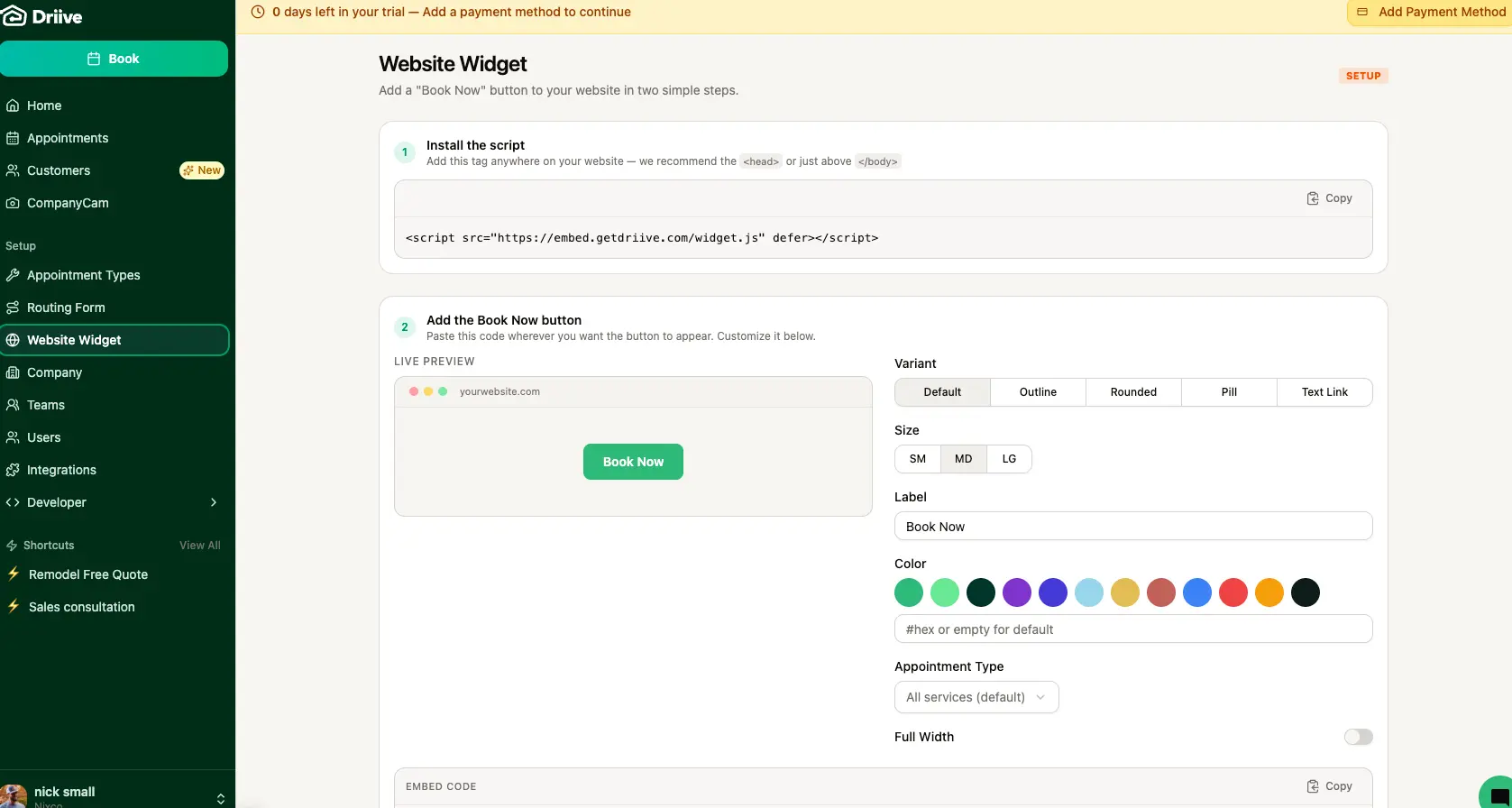
Task: Pick the orange color swatch
Action: click(1269, 592)
